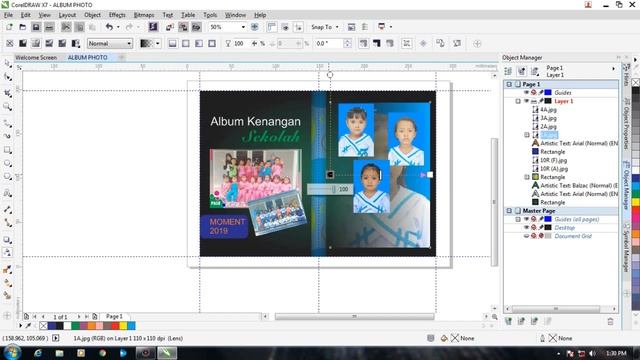Toggle visibility eye of Layer 1
The height and width of the screenshot is (360, 640).
[x=527, y=101]
